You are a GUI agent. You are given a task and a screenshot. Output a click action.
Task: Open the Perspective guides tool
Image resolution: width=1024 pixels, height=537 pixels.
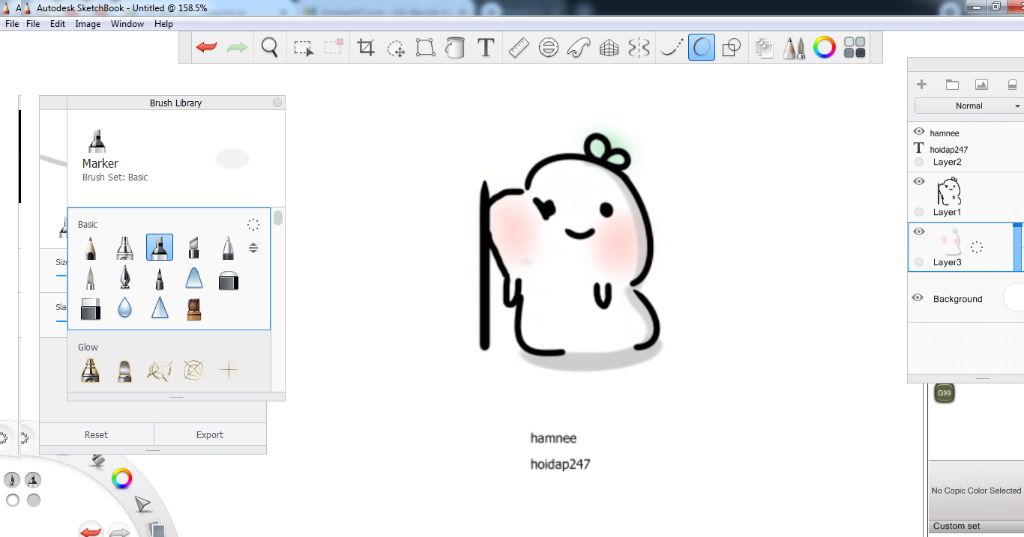click(x=609, y=47)
